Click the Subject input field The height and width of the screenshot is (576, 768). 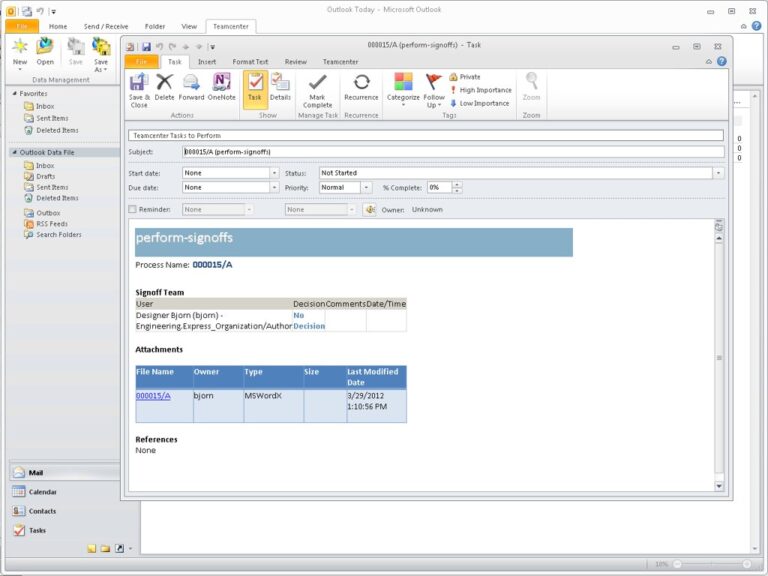click(x=453, y=152)
